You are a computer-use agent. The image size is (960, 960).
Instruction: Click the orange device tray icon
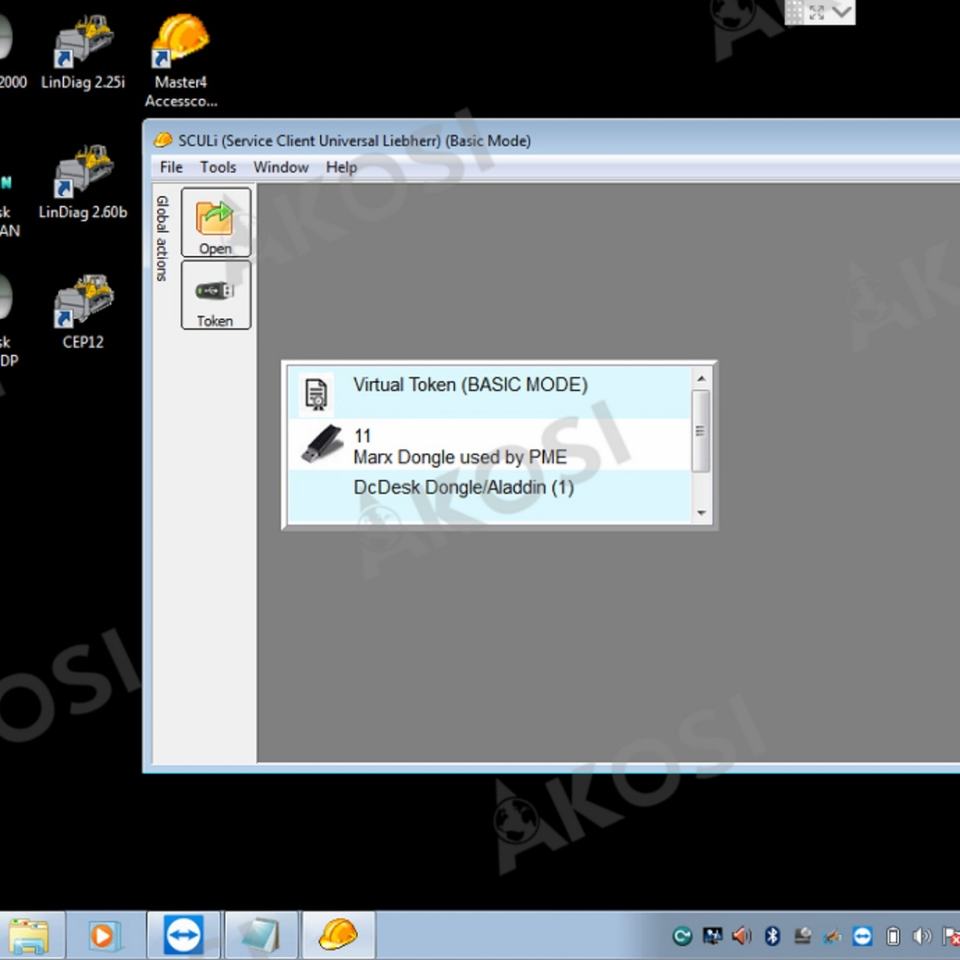(832, 936)
